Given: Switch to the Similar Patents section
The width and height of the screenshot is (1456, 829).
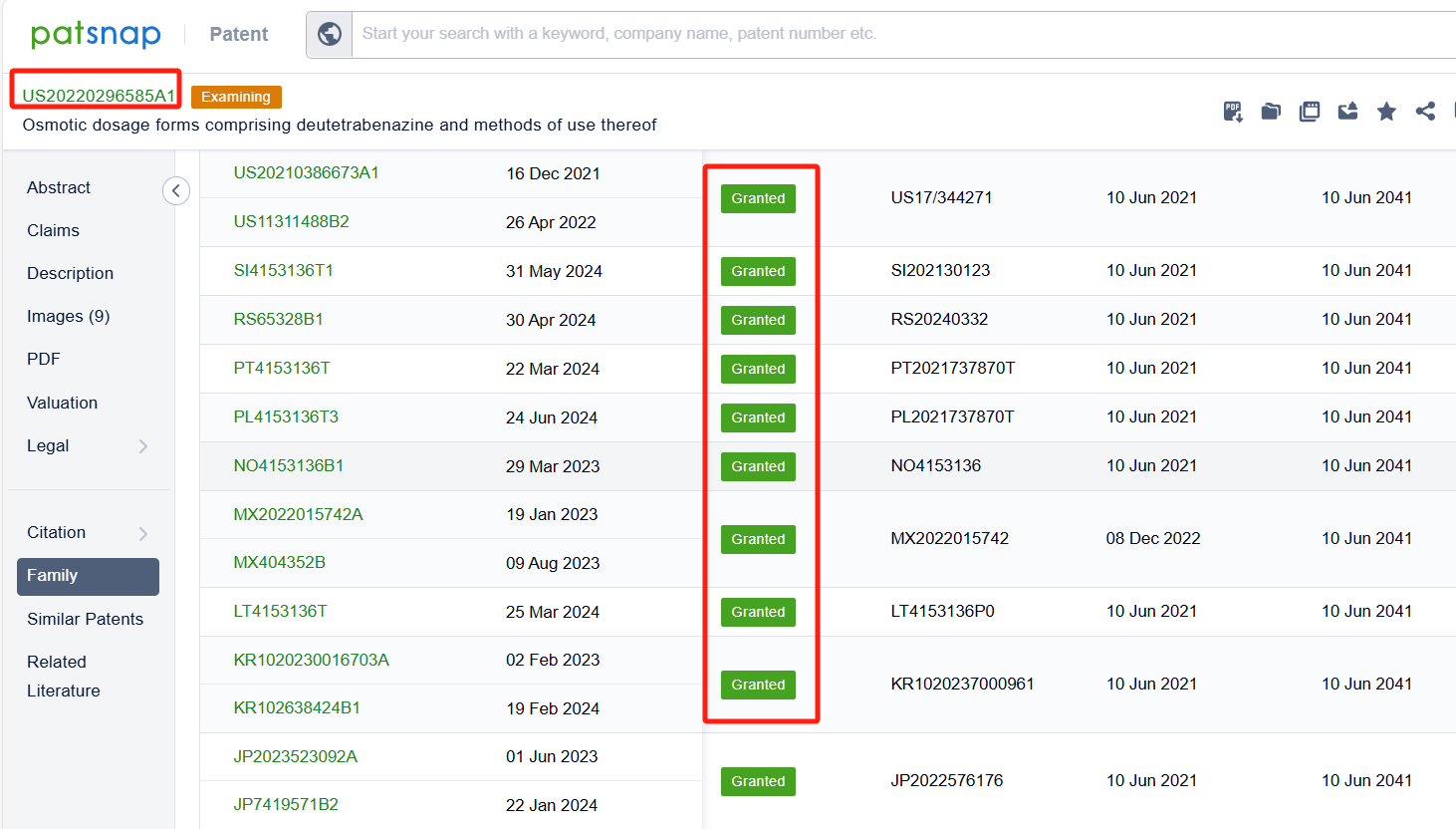Looking at the screenshot, I should [x=85, y=619].
